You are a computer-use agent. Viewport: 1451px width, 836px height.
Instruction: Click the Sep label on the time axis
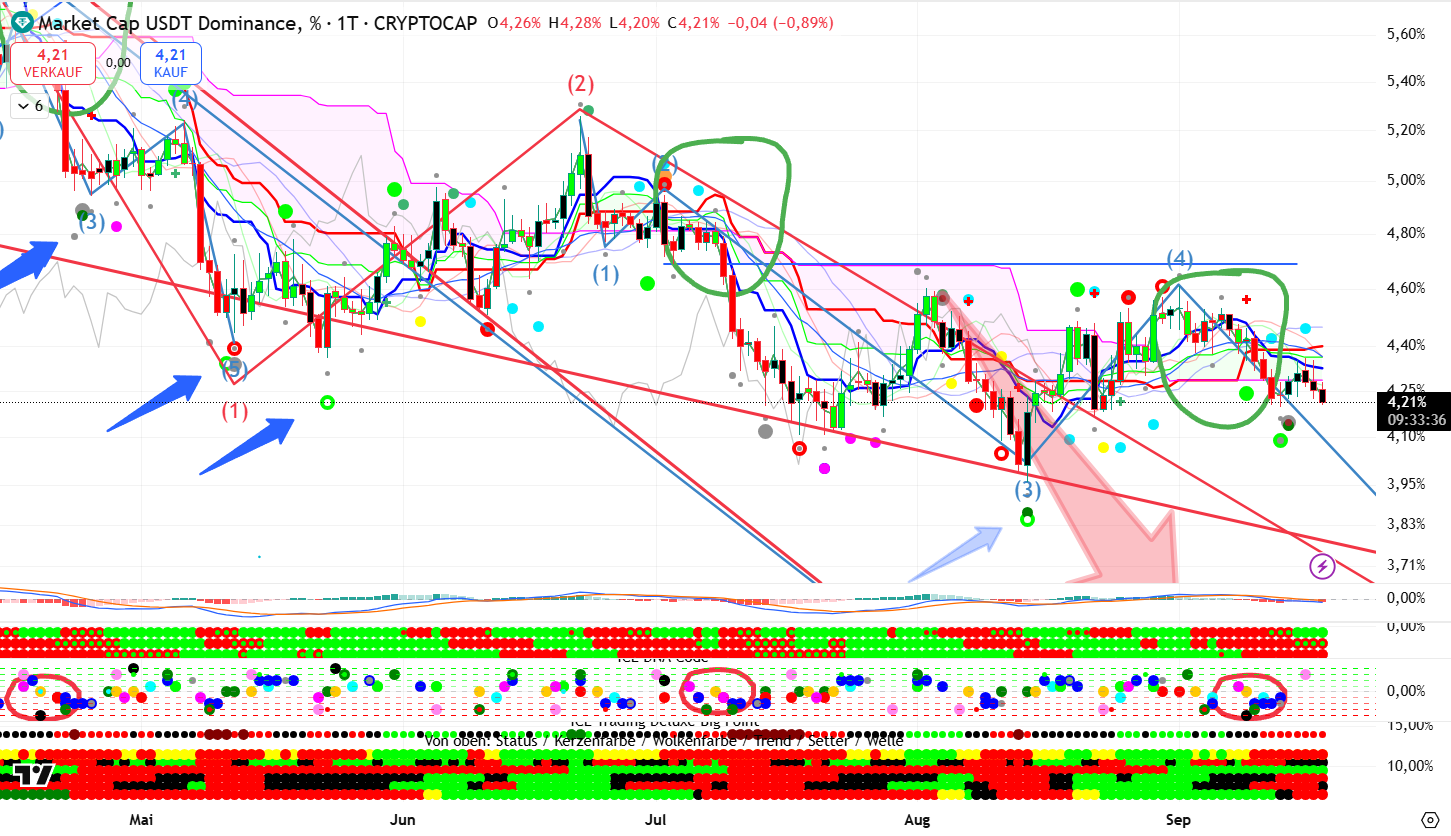click(x=1178, y=820)
